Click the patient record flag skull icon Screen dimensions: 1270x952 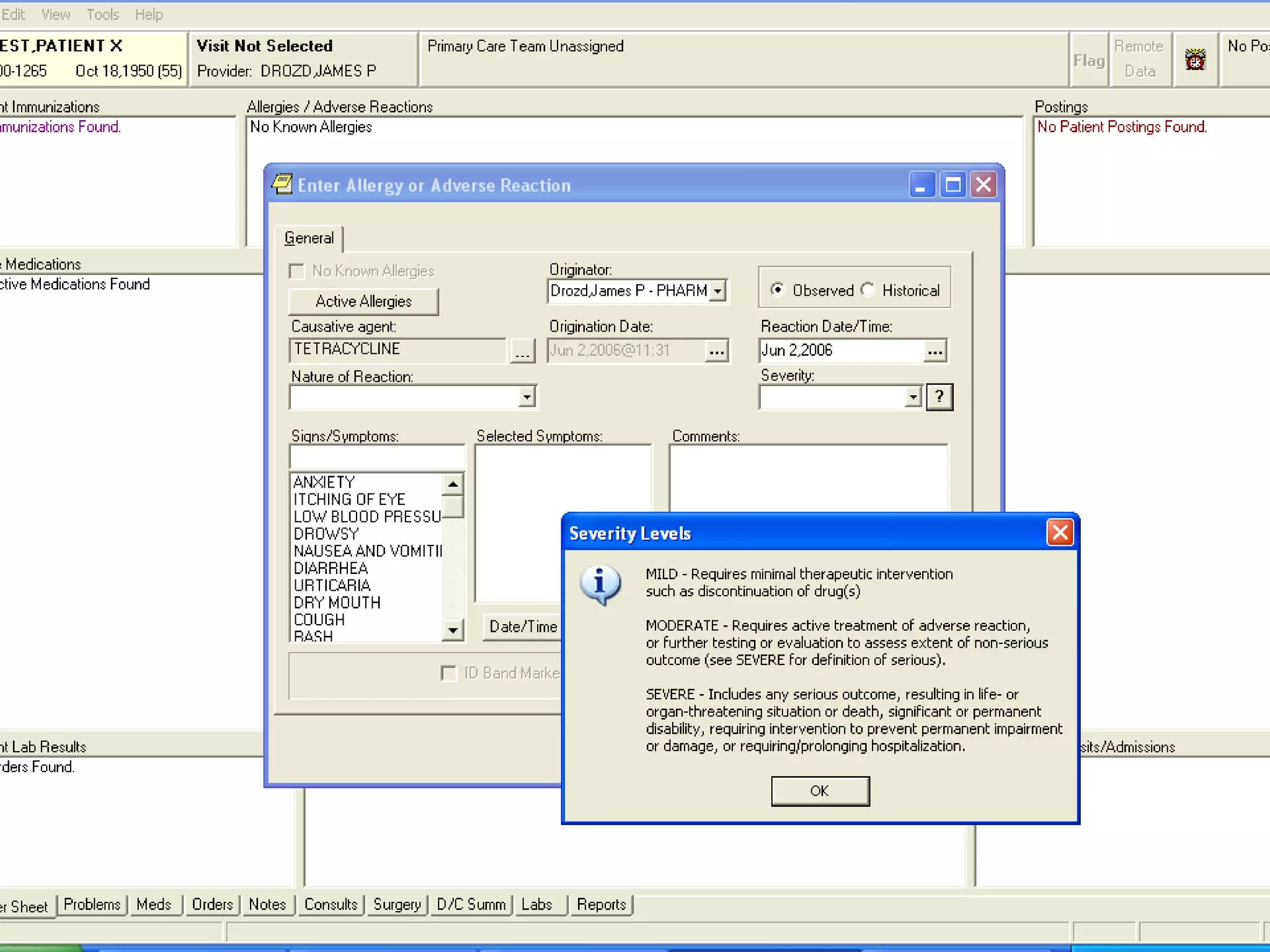pos(1194,60)
